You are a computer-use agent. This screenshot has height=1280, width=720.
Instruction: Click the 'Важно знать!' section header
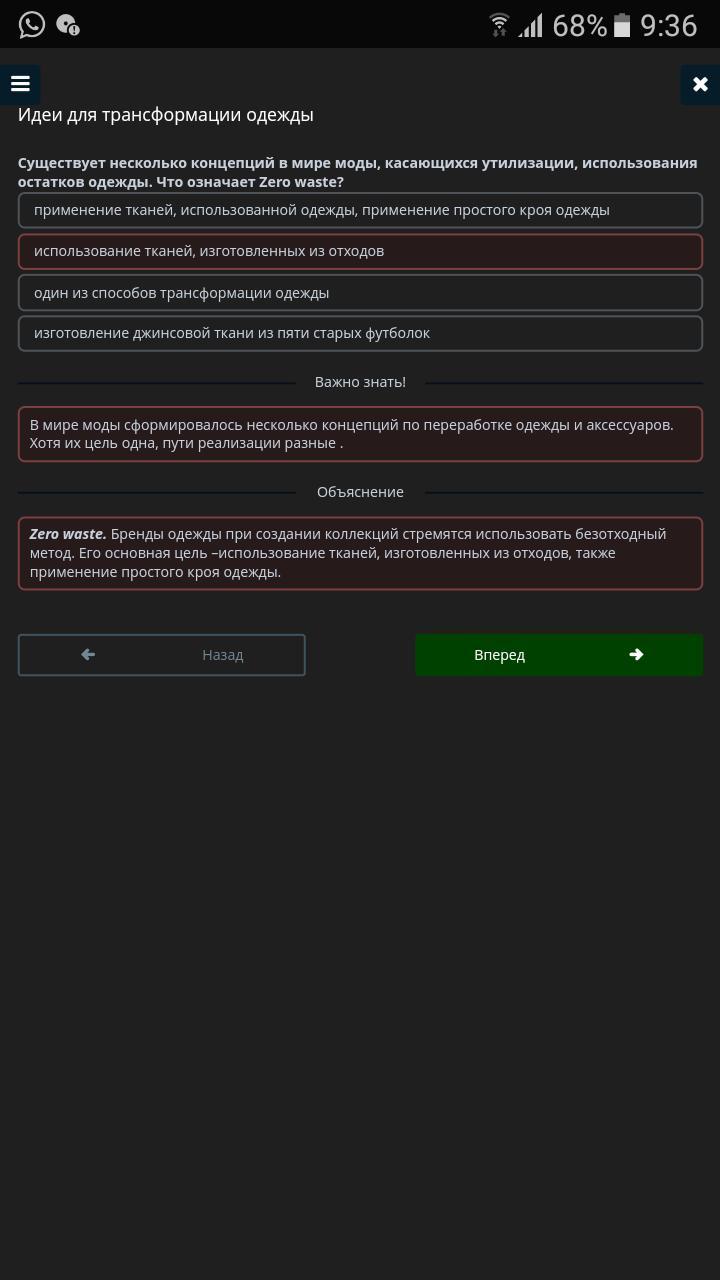(x=360, y=382)
